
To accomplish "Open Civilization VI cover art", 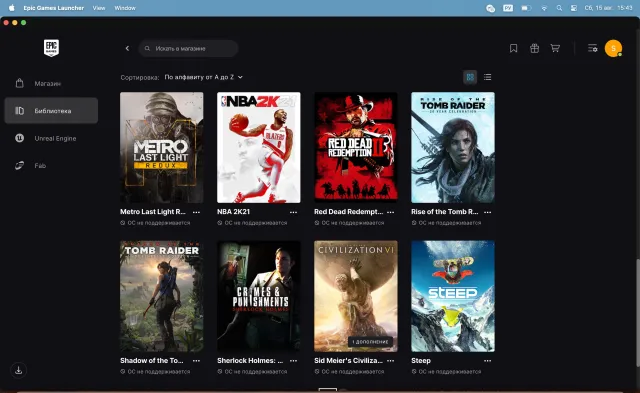I will [356, 296].
